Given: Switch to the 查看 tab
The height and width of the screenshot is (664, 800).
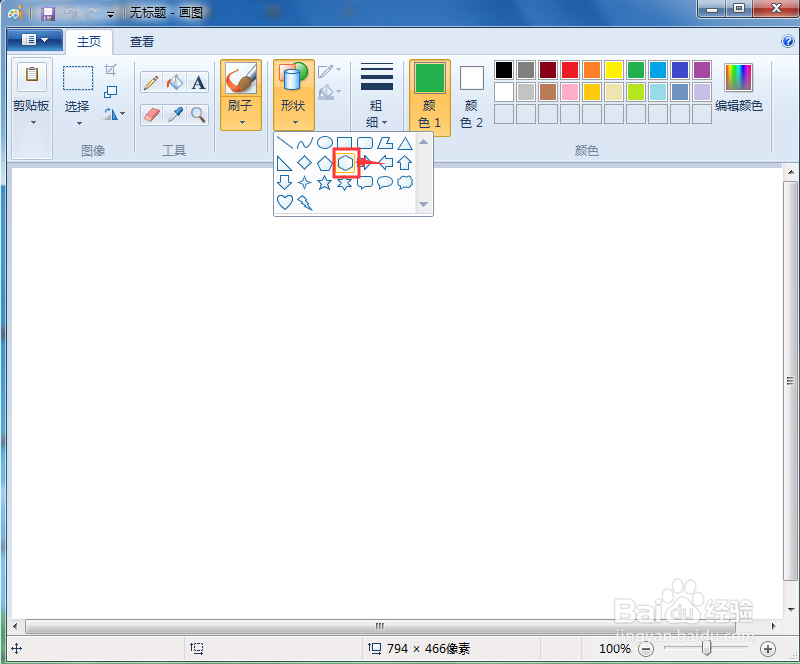Looking at the screenshot, I should pos(142,41).
